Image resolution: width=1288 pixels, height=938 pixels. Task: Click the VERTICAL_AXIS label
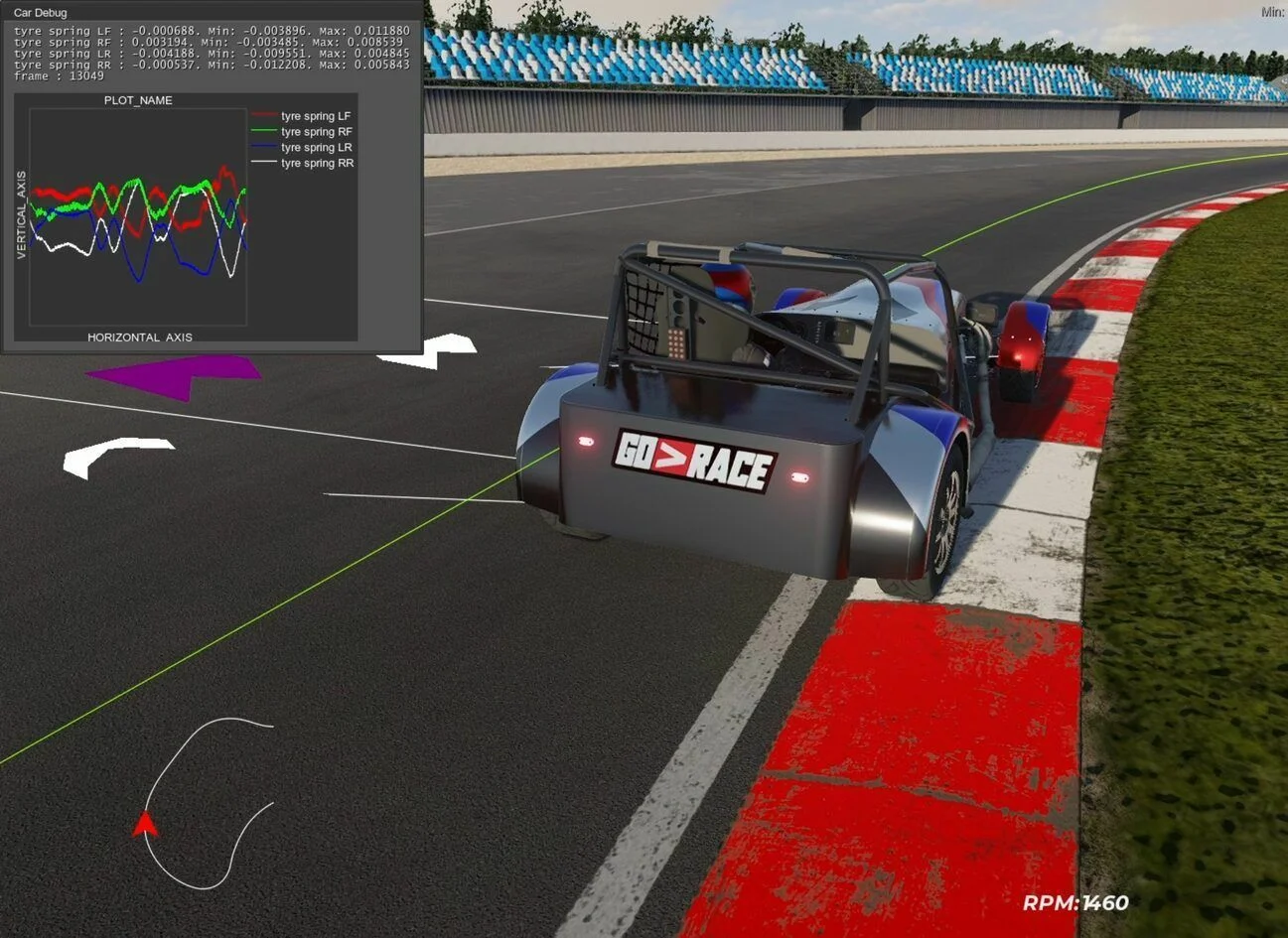pyautogui.click(x=21, y=215)
